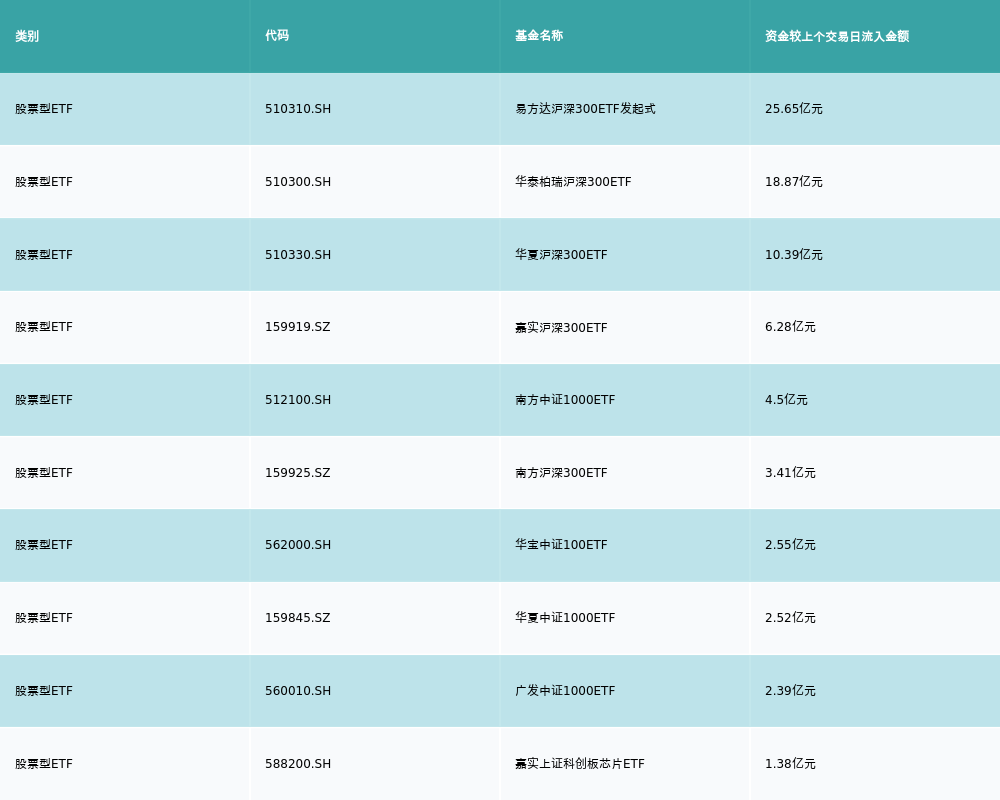Screen dimensions: 1000x800
Task: Click inflow amount 25.65亿元
Action: click(x=794, y=109)
